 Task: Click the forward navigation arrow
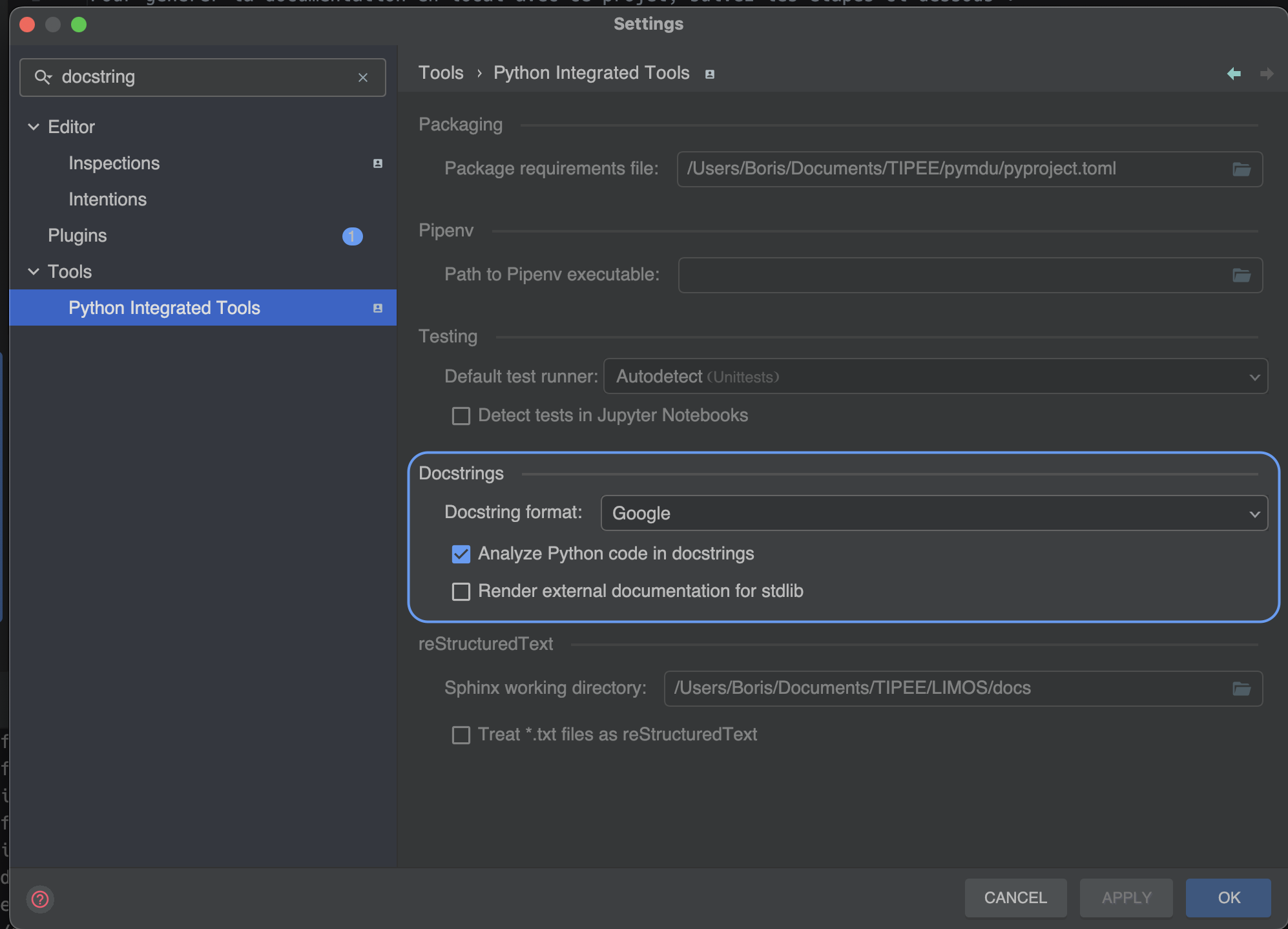click(x=1266, y=74)
